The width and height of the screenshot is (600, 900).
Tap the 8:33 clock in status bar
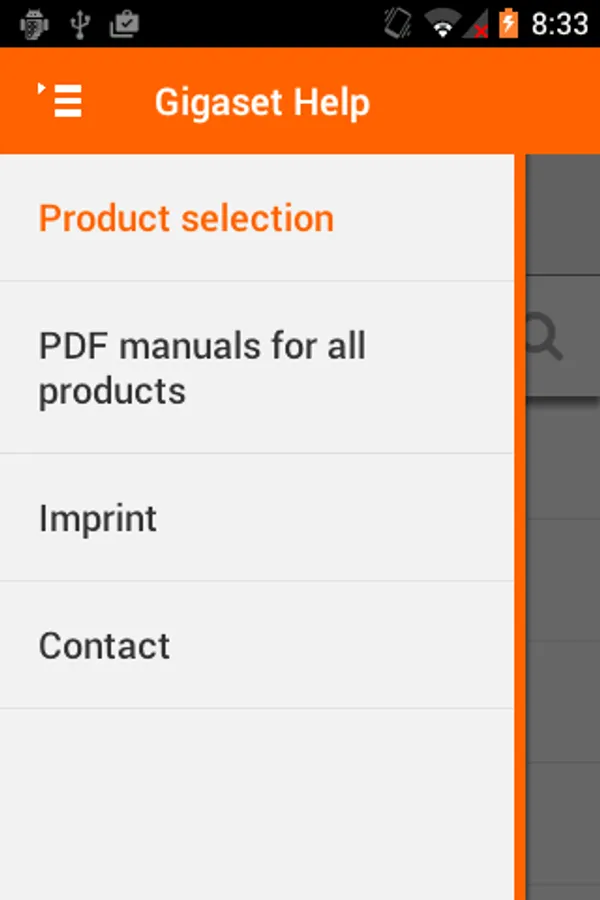pyautogui.click(x=560, y=24)
